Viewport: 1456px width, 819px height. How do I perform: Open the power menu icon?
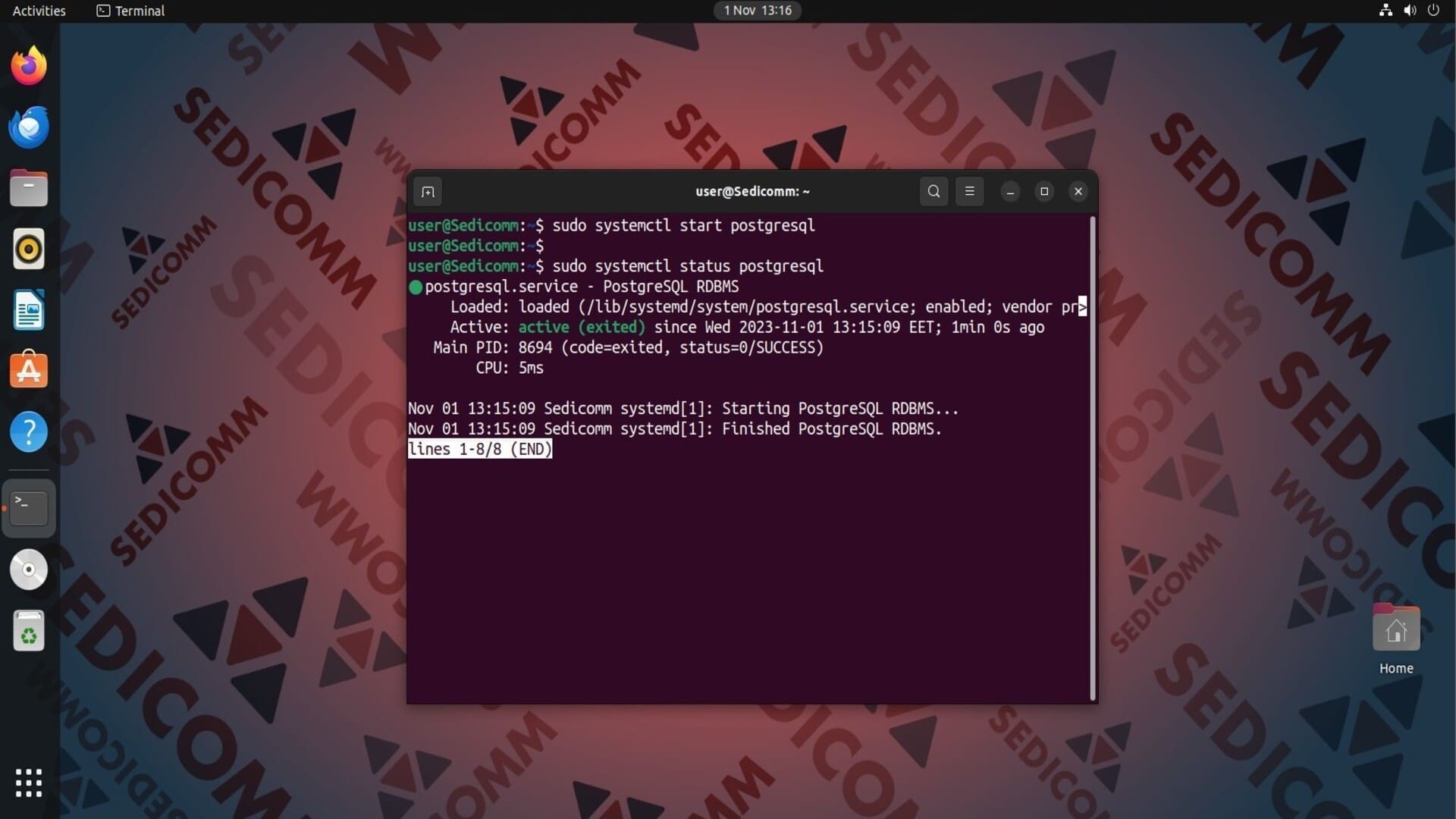tap(1433, 11)
